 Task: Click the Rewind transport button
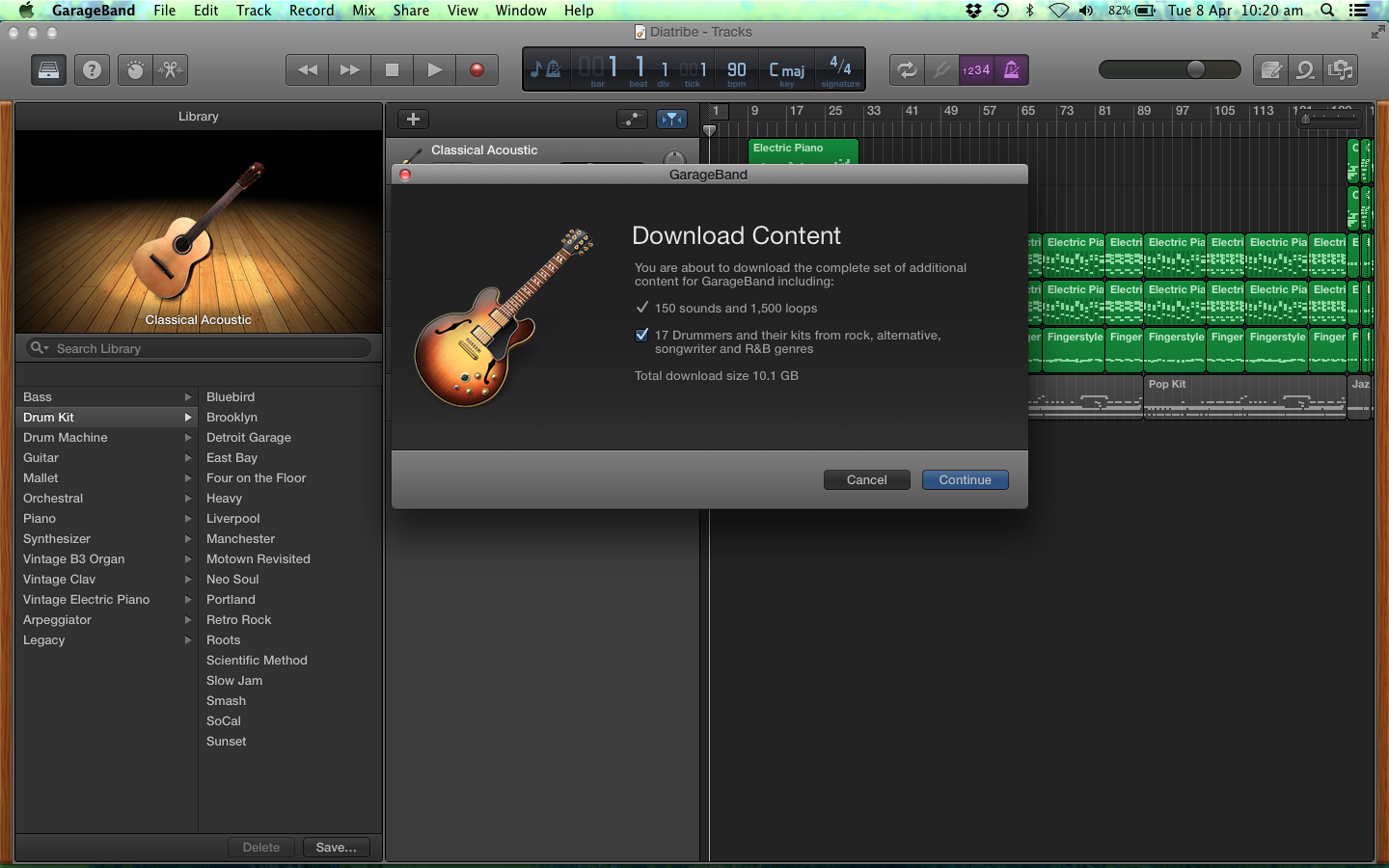point(308,70)
